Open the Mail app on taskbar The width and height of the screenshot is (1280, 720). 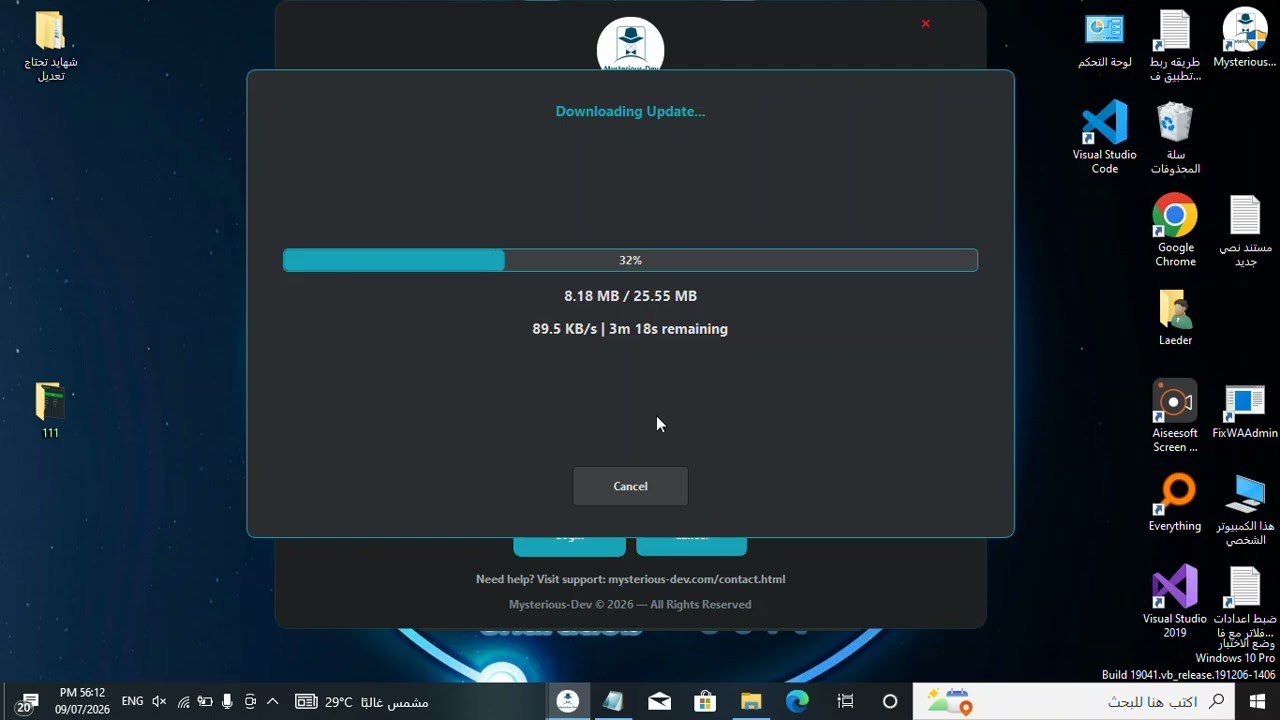click(x=659, y=702)
